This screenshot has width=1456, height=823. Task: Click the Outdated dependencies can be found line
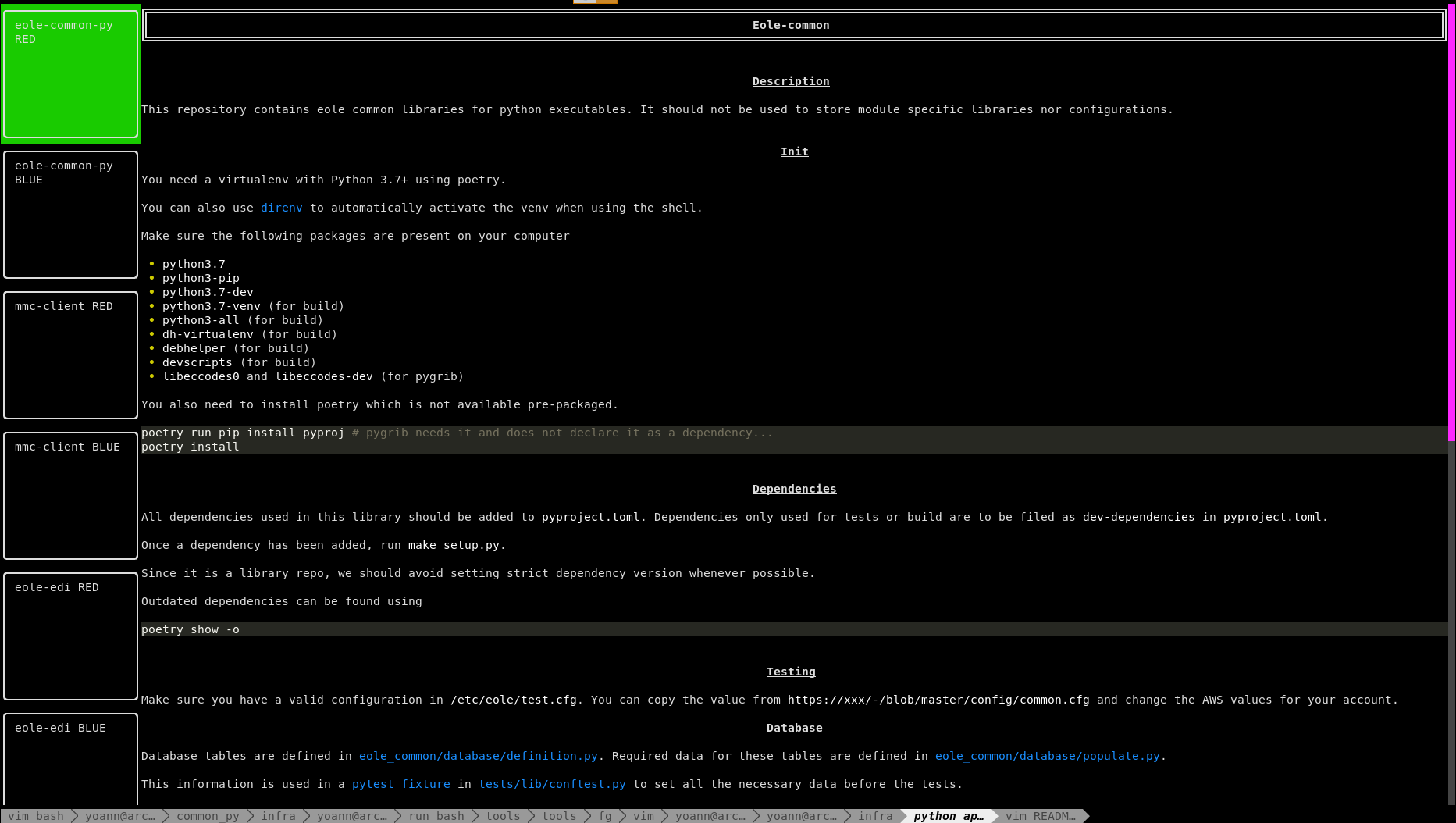[282, 601]
